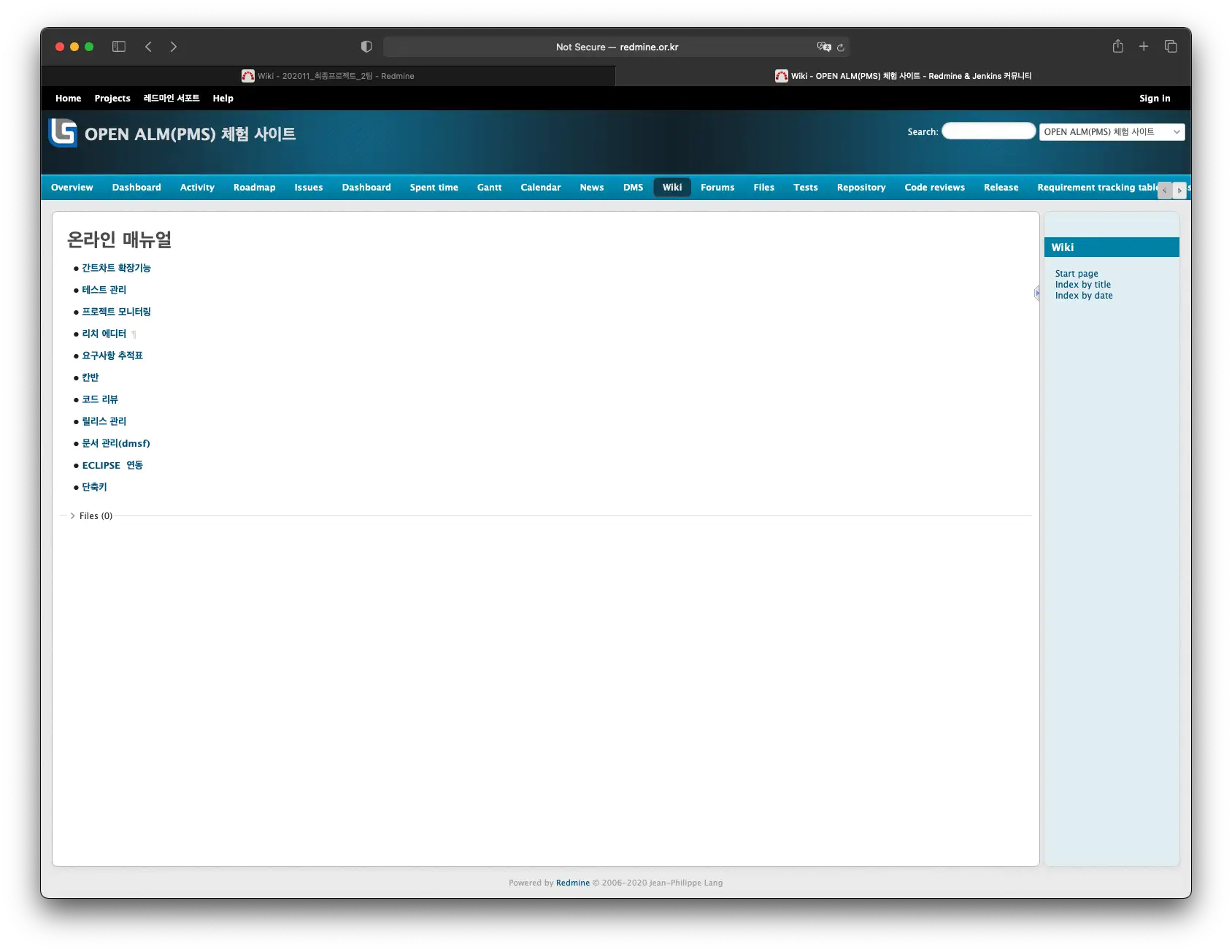Viewport: 1232px width, 952px height.
Task: Open the ECLIPSE 연동 wiki link
Action: coord(112,465)
